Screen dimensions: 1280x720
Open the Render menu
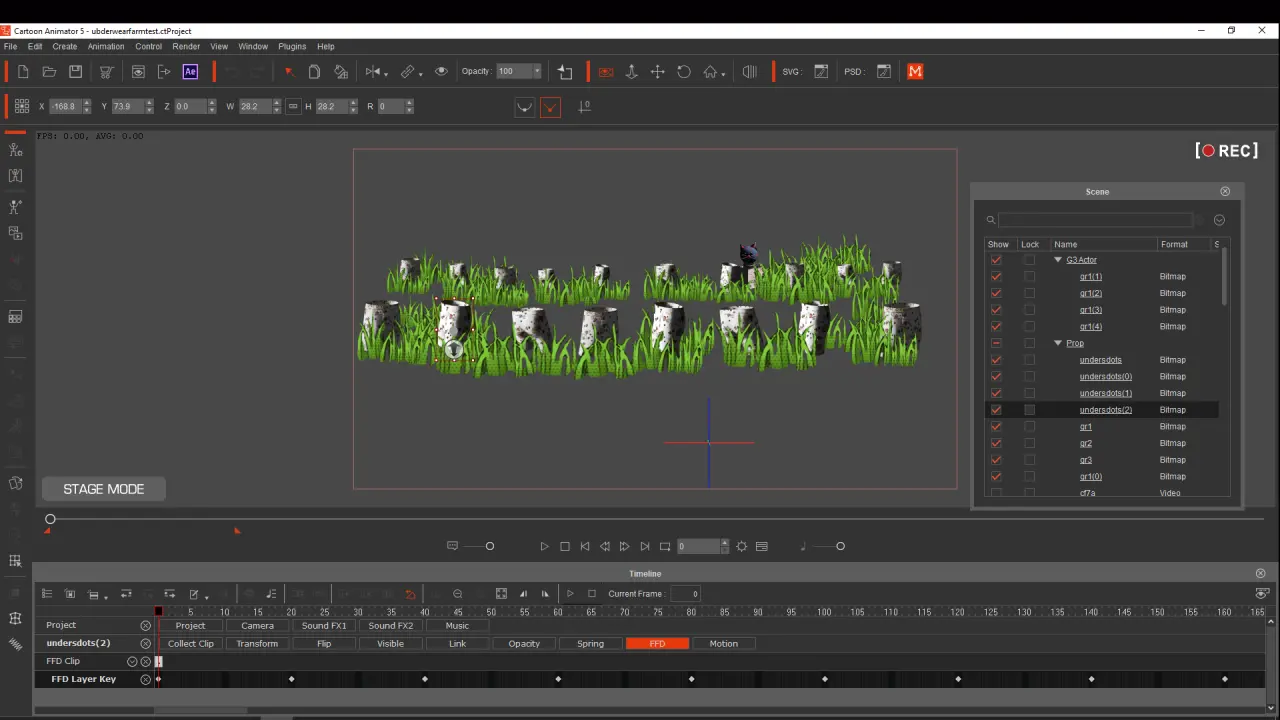(x=186, y=46)
